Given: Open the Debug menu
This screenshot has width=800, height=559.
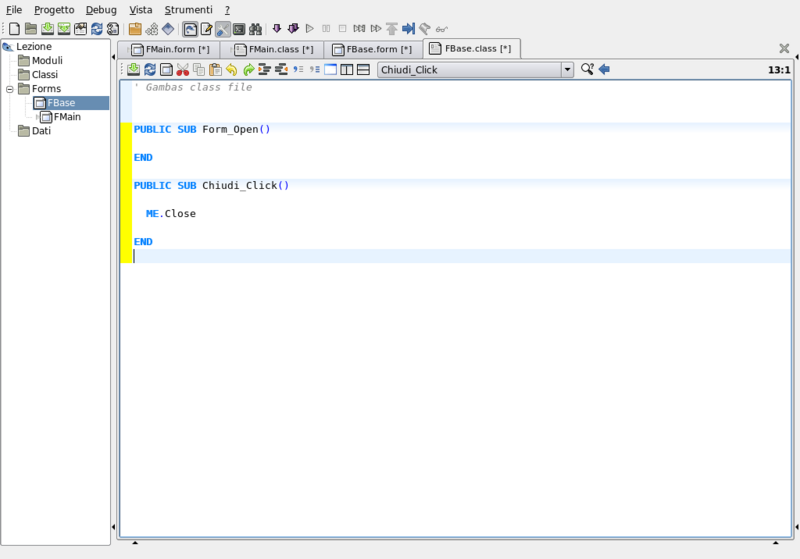Looking at the screenshot, I should click(101, 10).
